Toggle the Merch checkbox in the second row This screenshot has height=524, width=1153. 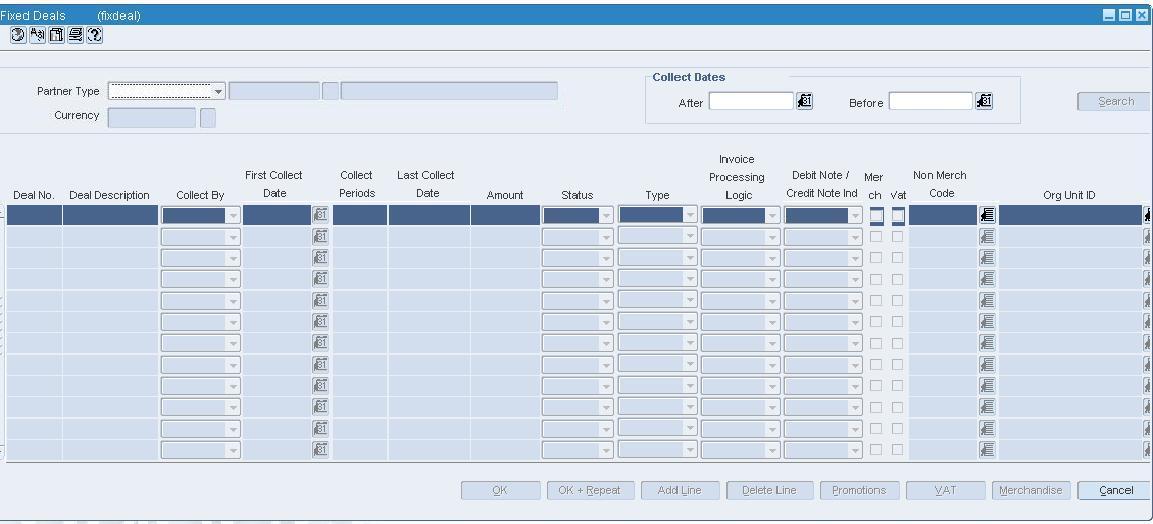(876, 237)
